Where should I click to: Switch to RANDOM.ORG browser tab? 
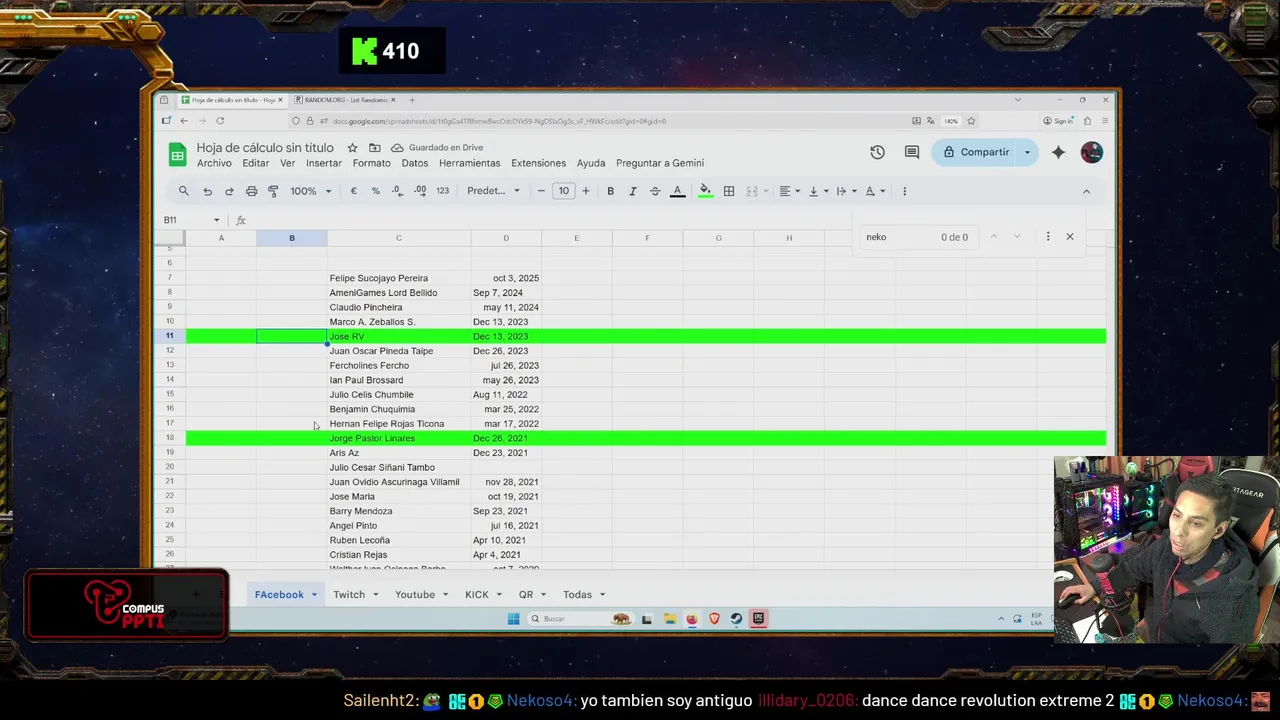(345, 100)
